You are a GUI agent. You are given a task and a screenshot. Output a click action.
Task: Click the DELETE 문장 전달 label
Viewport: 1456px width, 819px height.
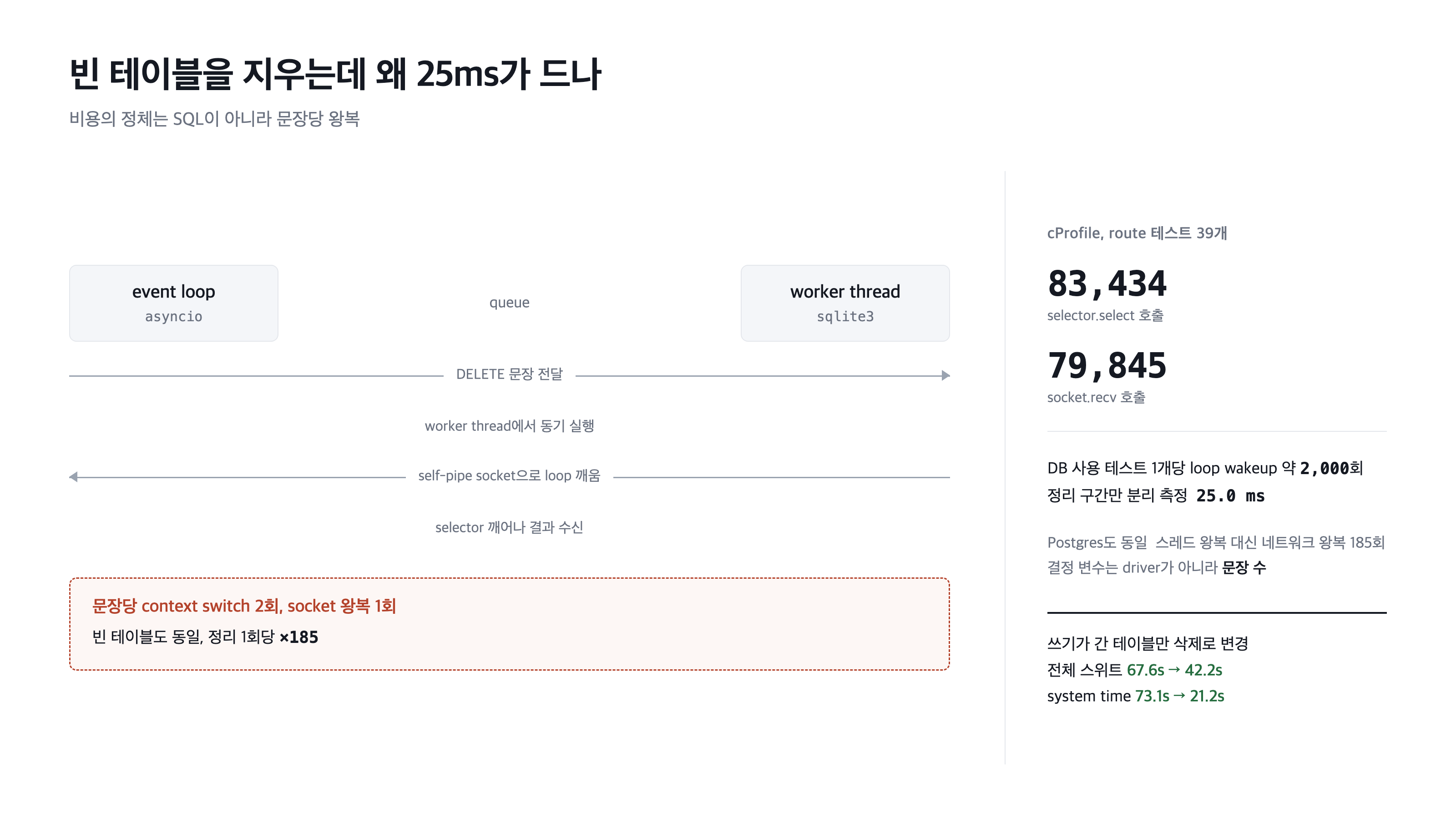coord(509,374)
